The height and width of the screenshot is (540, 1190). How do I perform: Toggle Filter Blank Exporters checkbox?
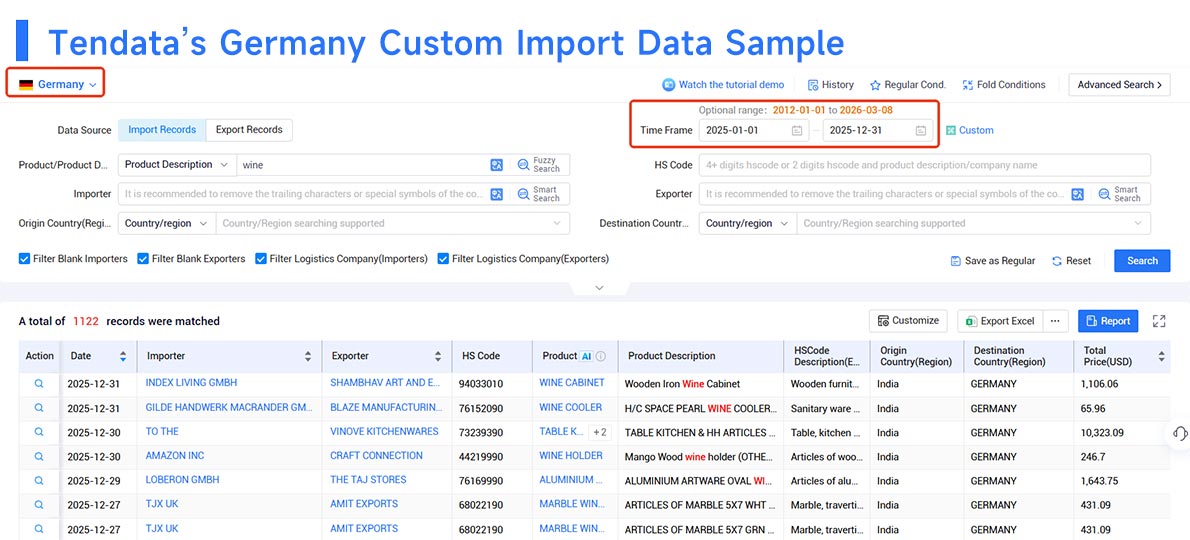(x=143, y=259)
